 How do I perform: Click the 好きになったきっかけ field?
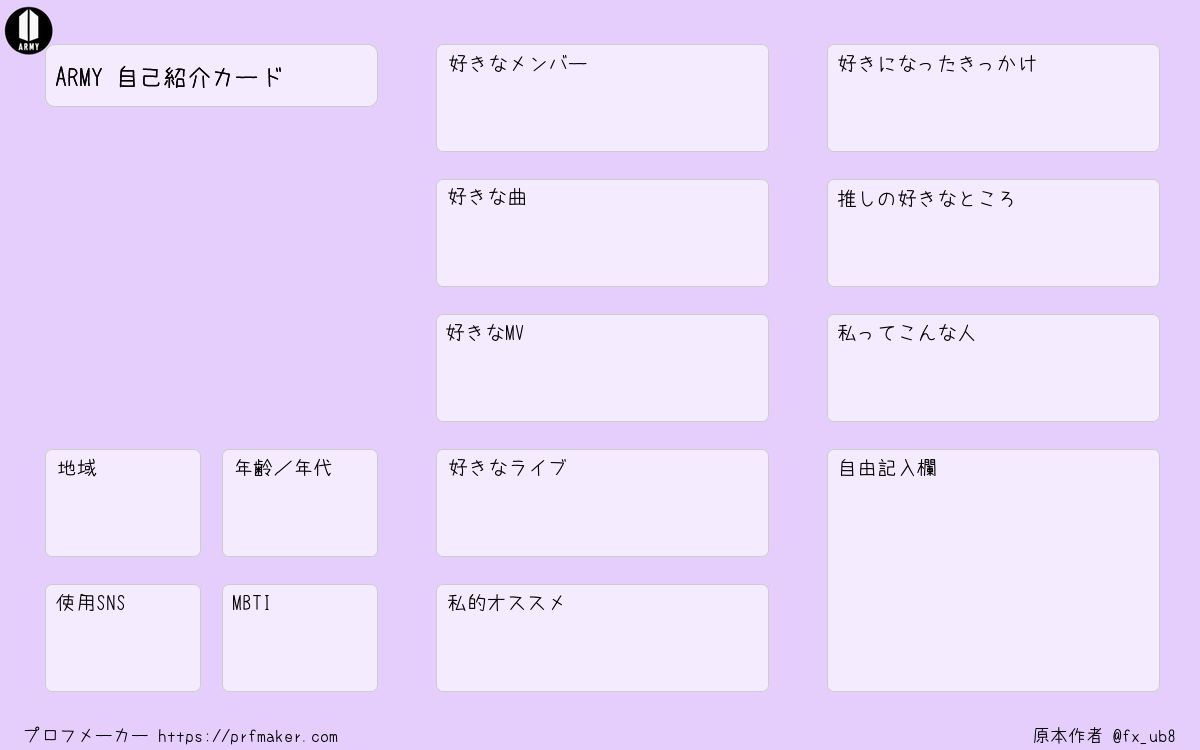pyautogui.click(x=993, y=98)
